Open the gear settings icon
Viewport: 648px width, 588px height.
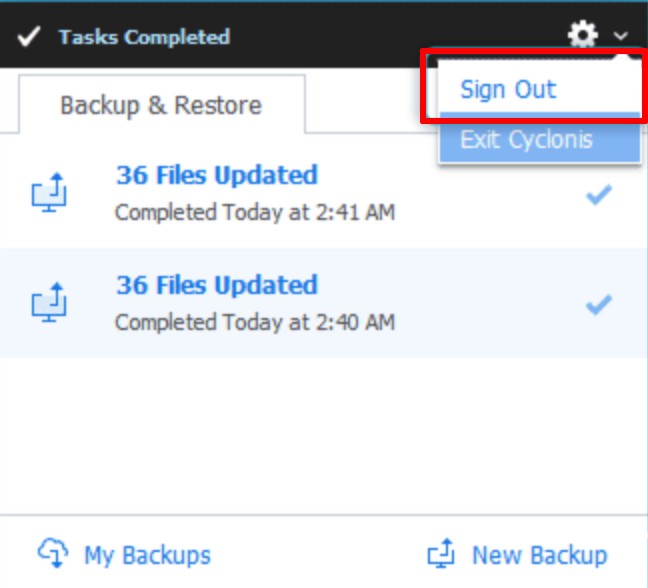pos(583,37)
